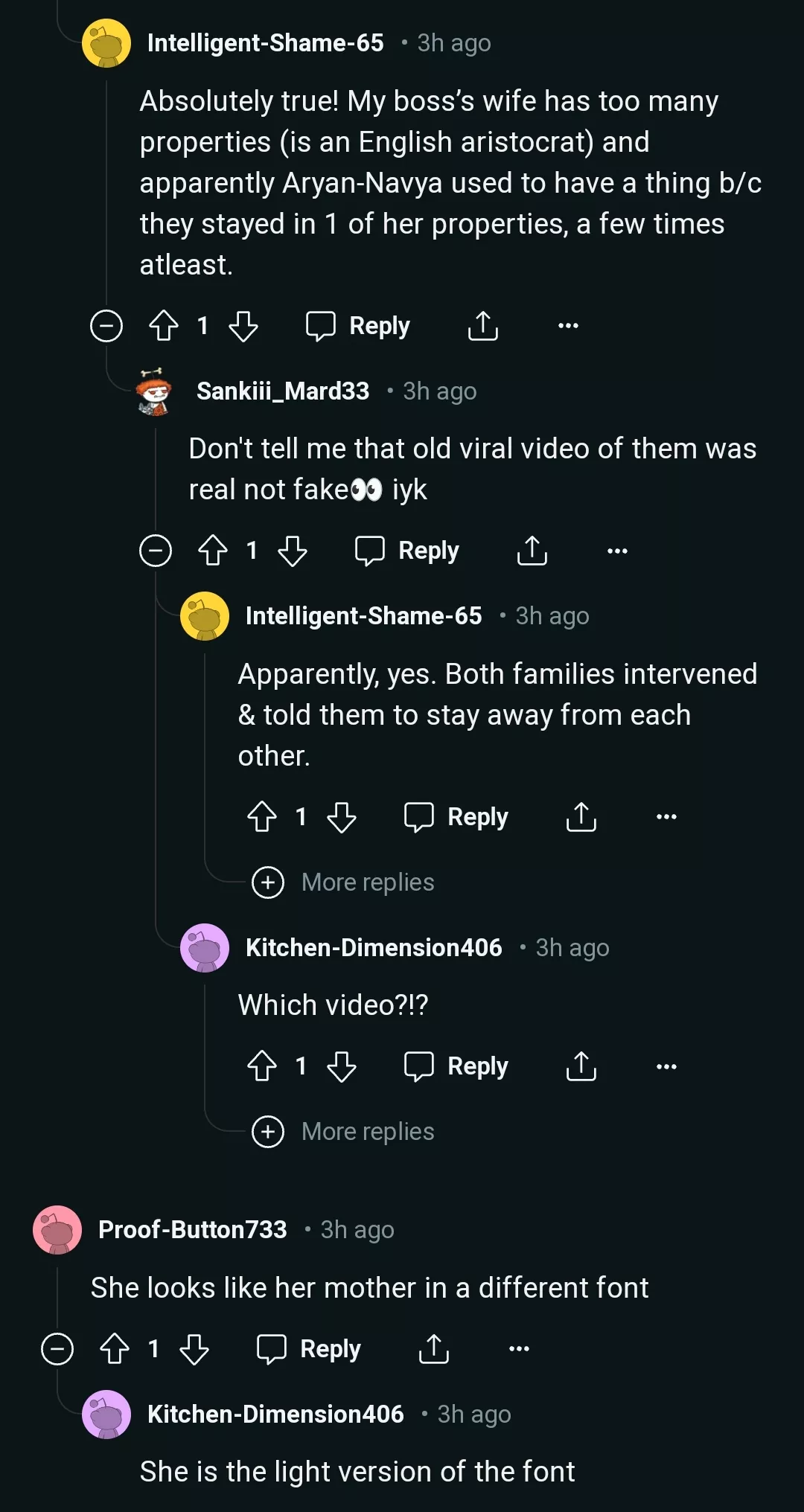The width and height of the screenshot is (804, 1512).
Task: Share Proof-Button733's comment
Action: point(434,1348)
